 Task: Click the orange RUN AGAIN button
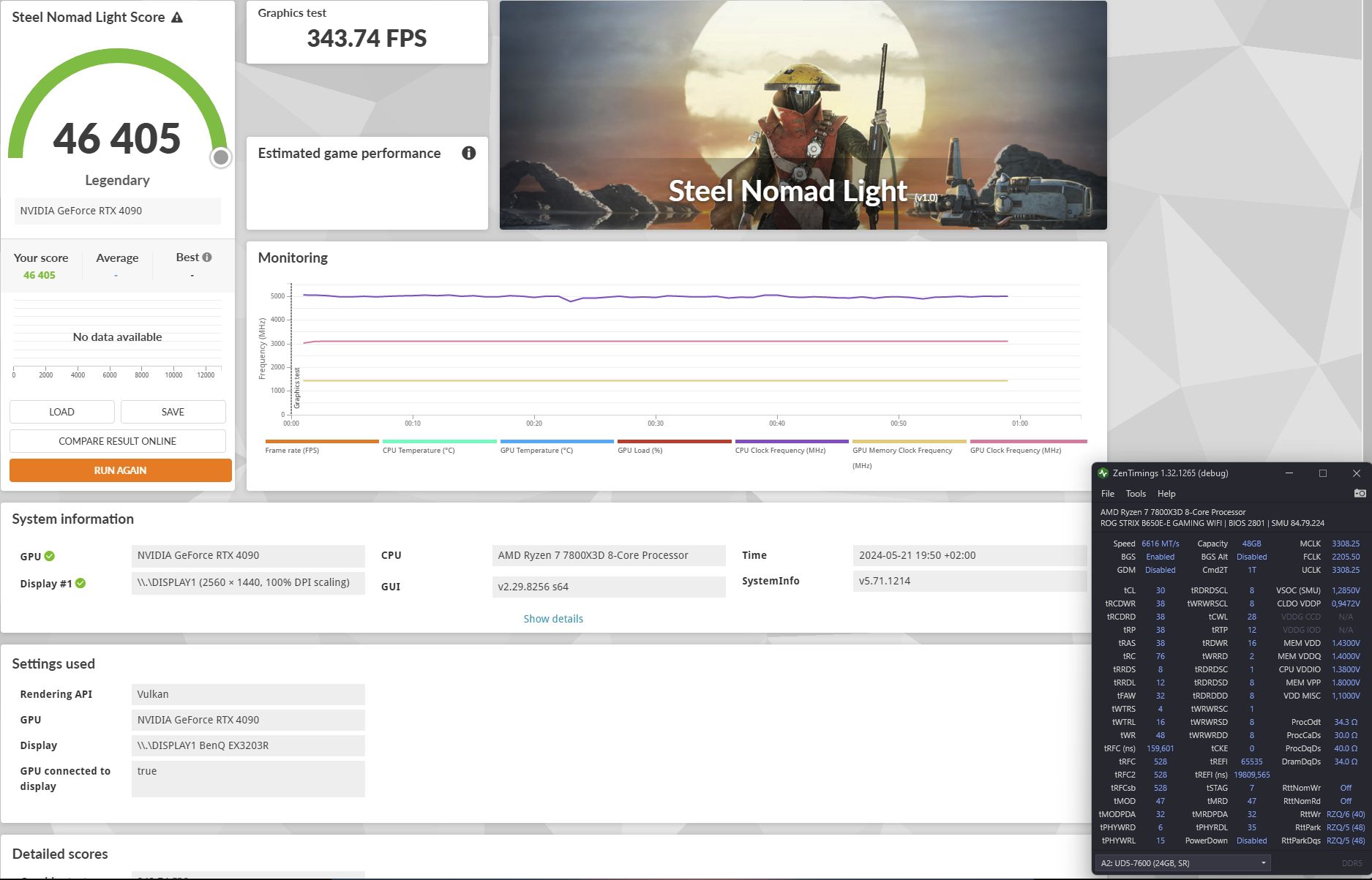coord(121,470)
